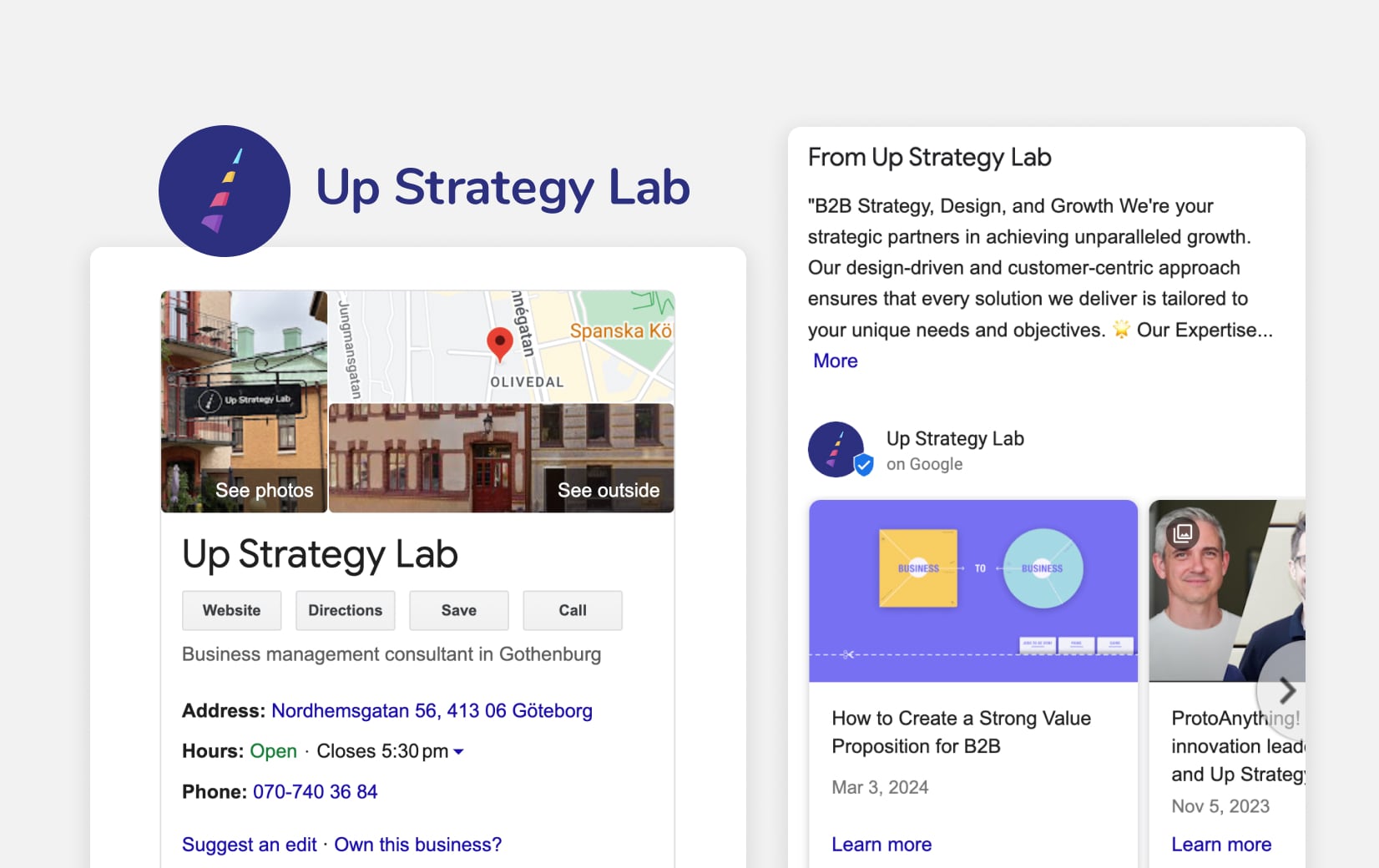The height and width of the screenshot is (868, 1379).
Task: Open the See photos thumbnail
Action: tap(244, 401)
